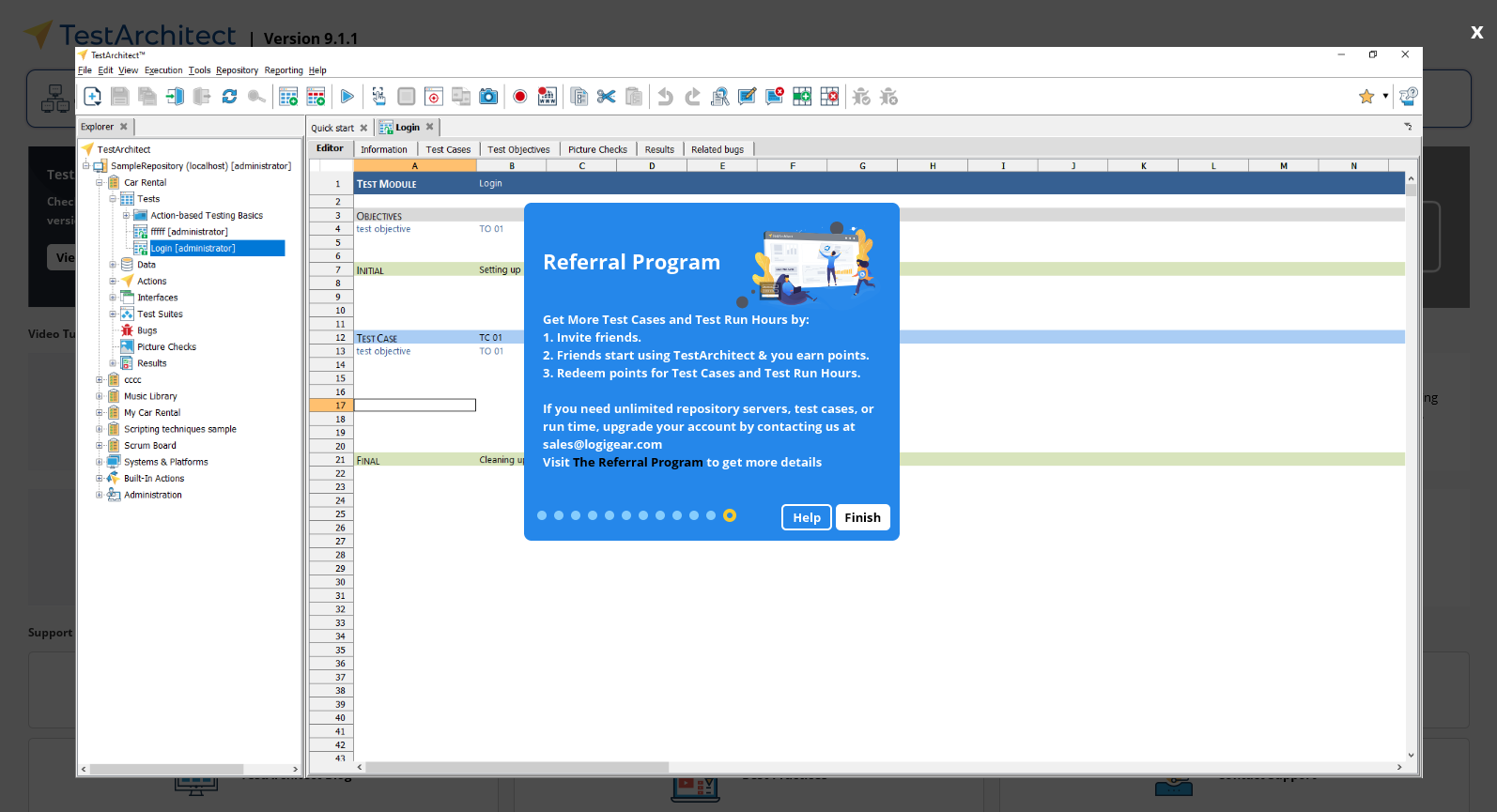Expand the Interfaces tree node
1497x812 pixels.
point(113,298)
